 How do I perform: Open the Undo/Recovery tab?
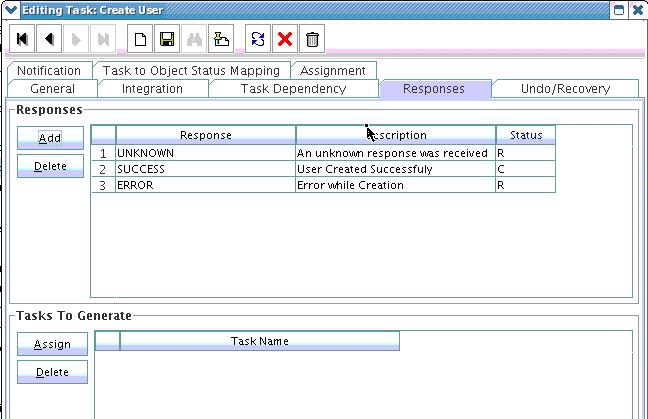[x=565, y=88]
